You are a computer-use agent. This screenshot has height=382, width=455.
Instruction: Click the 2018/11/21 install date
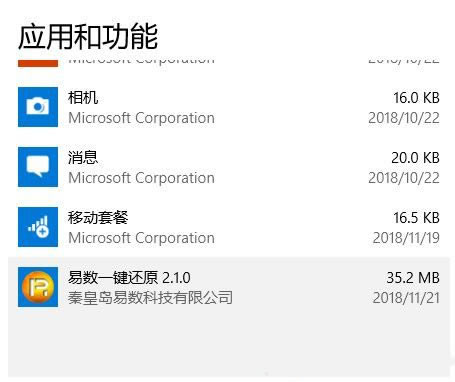tap(406, 298)
